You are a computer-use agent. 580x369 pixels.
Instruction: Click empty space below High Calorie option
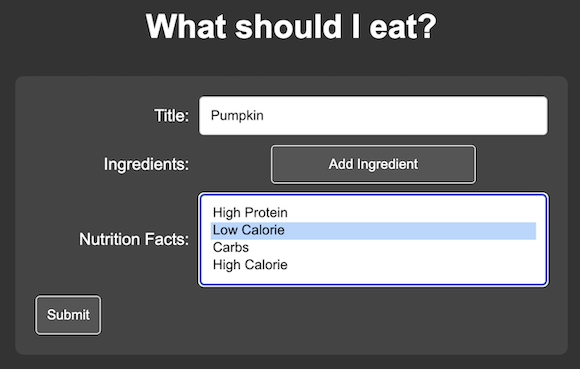point(373,278)
